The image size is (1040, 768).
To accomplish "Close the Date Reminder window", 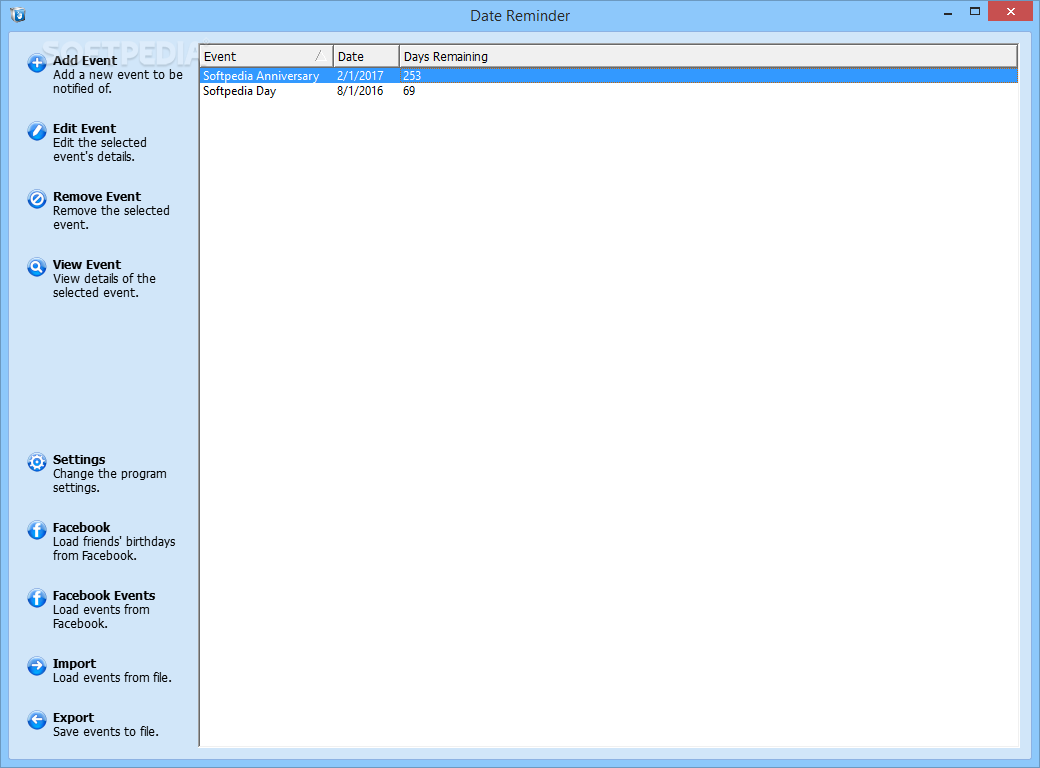I will pyautogui.click(x=1010, y=11).
